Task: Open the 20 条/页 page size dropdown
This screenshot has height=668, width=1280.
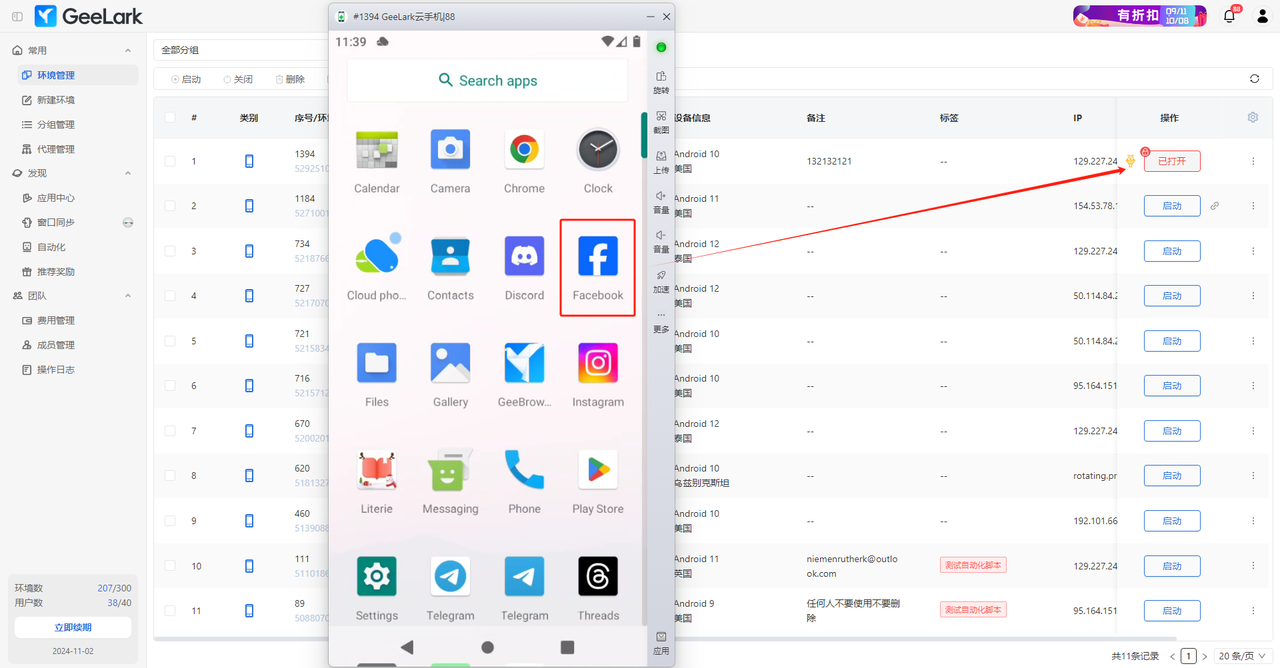Action: (1243, 656)
